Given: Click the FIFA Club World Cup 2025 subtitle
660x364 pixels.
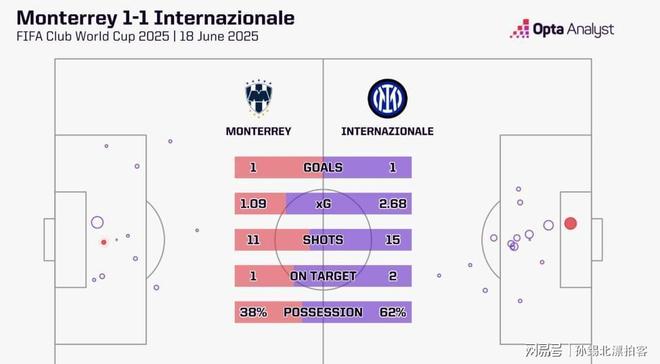Looking at the screenshot, I should (x=93, y=36).
